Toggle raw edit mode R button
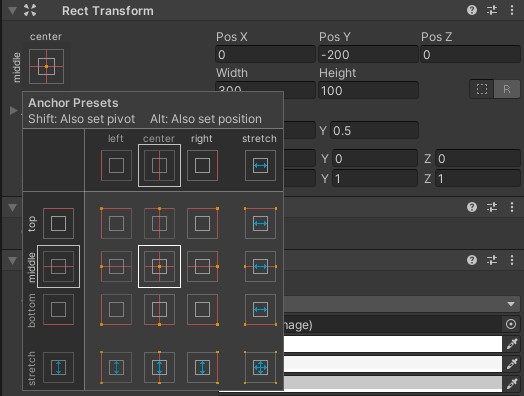 coord(507,89)
